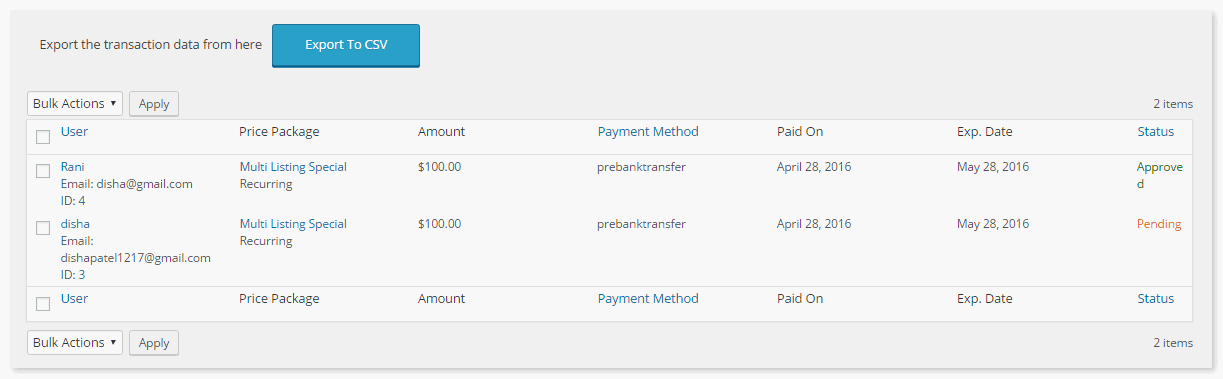
Task: Toggle the select-all checkbox in table header
Action: (x=43, y=137)
